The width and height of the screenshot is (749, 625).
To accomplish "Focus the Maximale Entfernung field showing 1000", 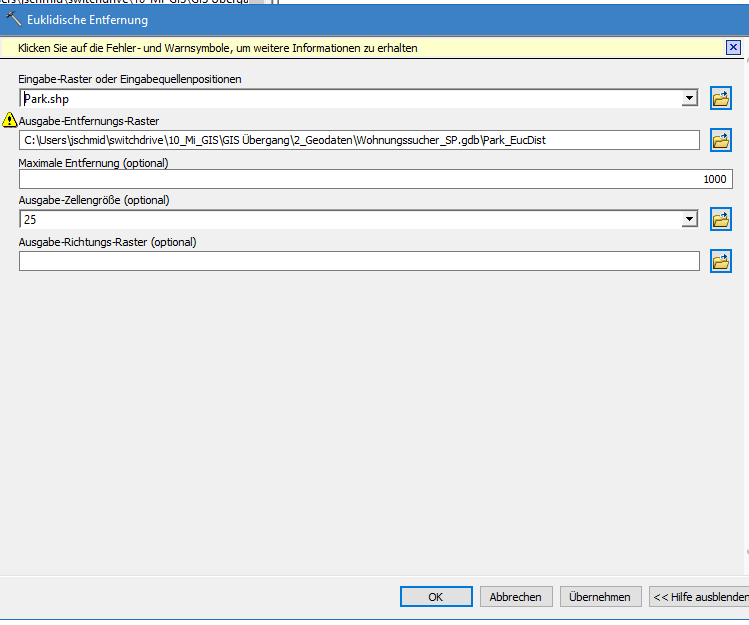I will click(x=375, y=179).
